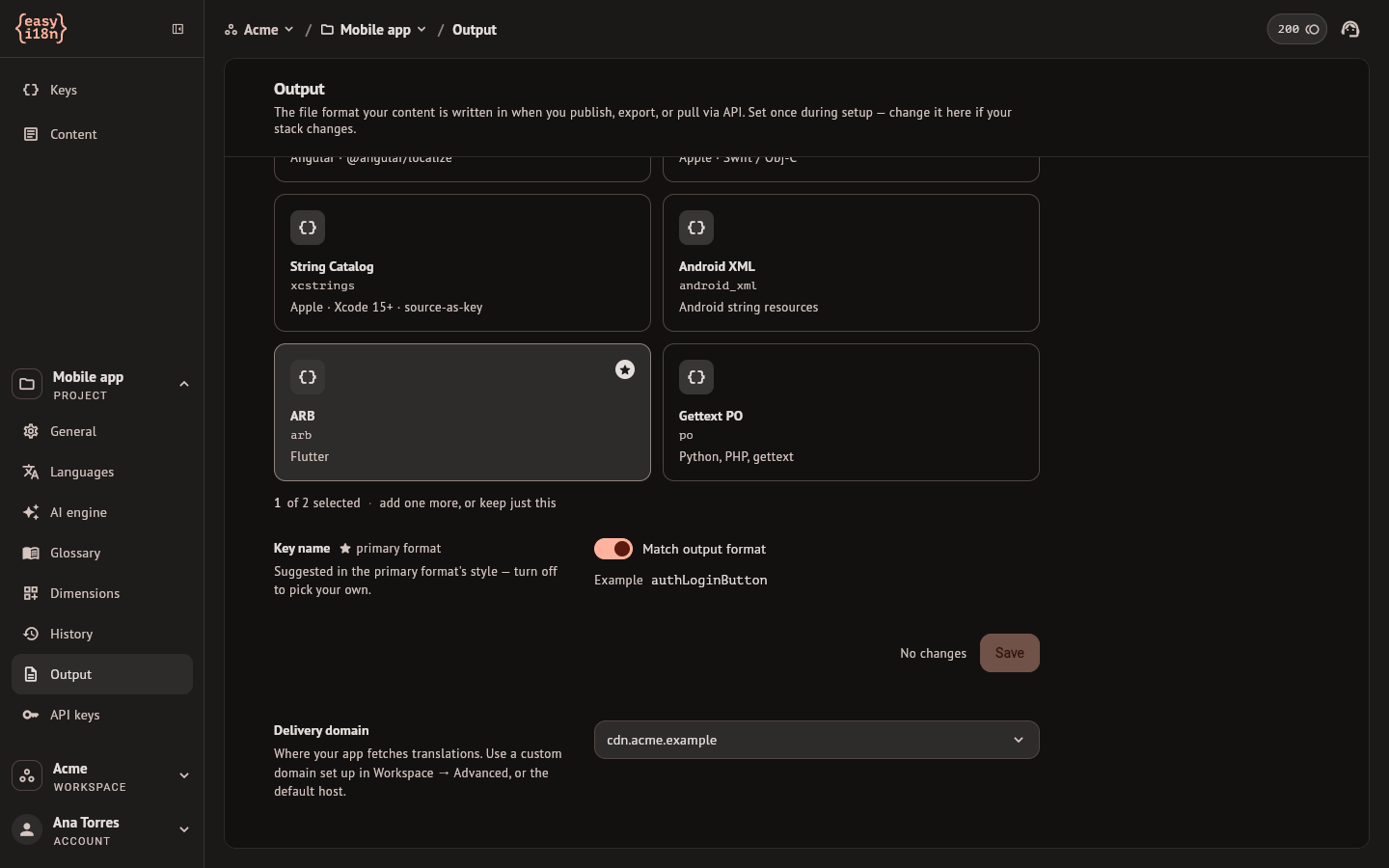This screenshot has width=1389, height=868.
Task: Click the braces icon on ARB card
Action: (x=308, y=377)
